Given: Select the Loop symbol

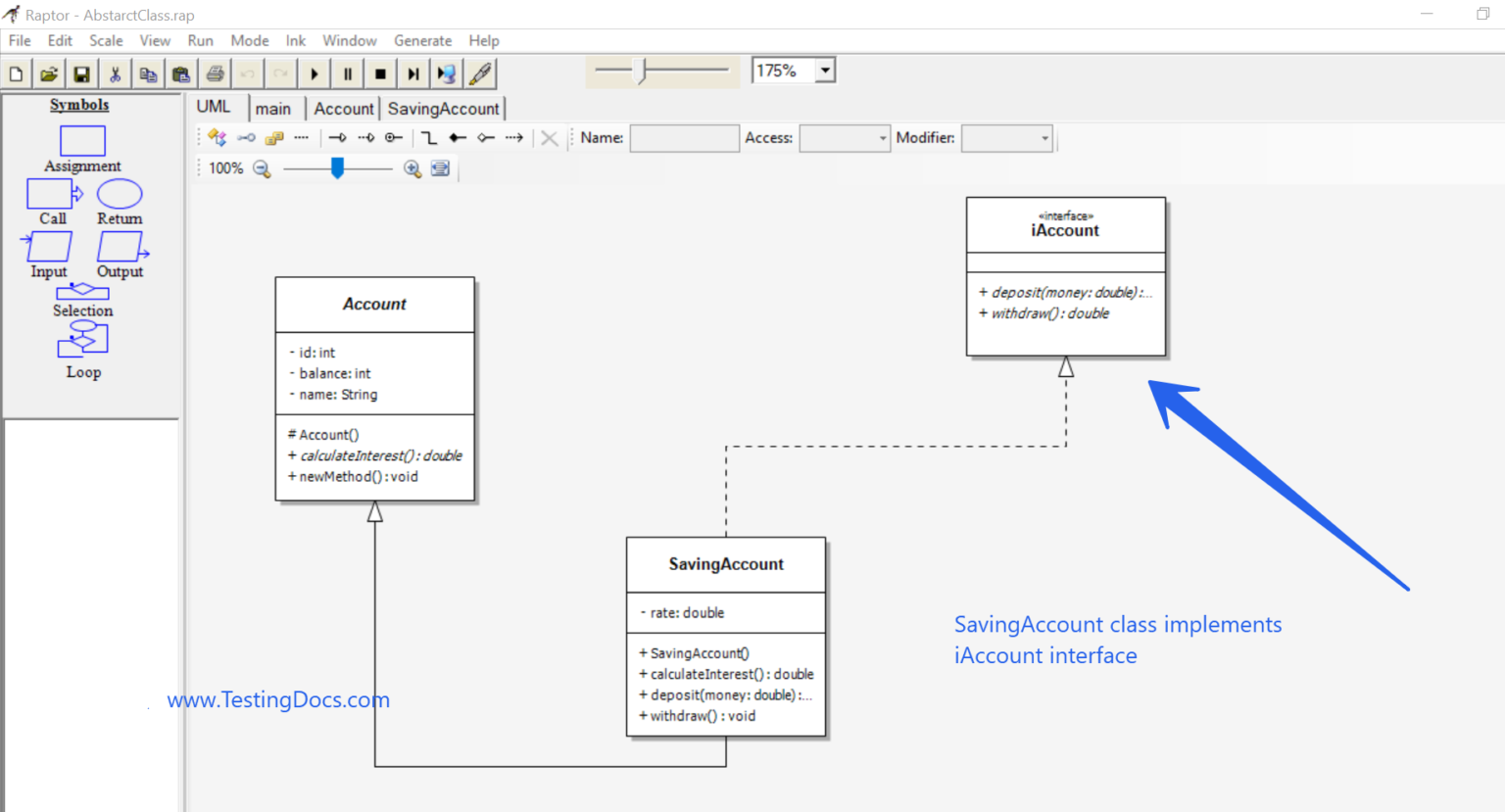Looking at the screenshot, I should (82, 340).
